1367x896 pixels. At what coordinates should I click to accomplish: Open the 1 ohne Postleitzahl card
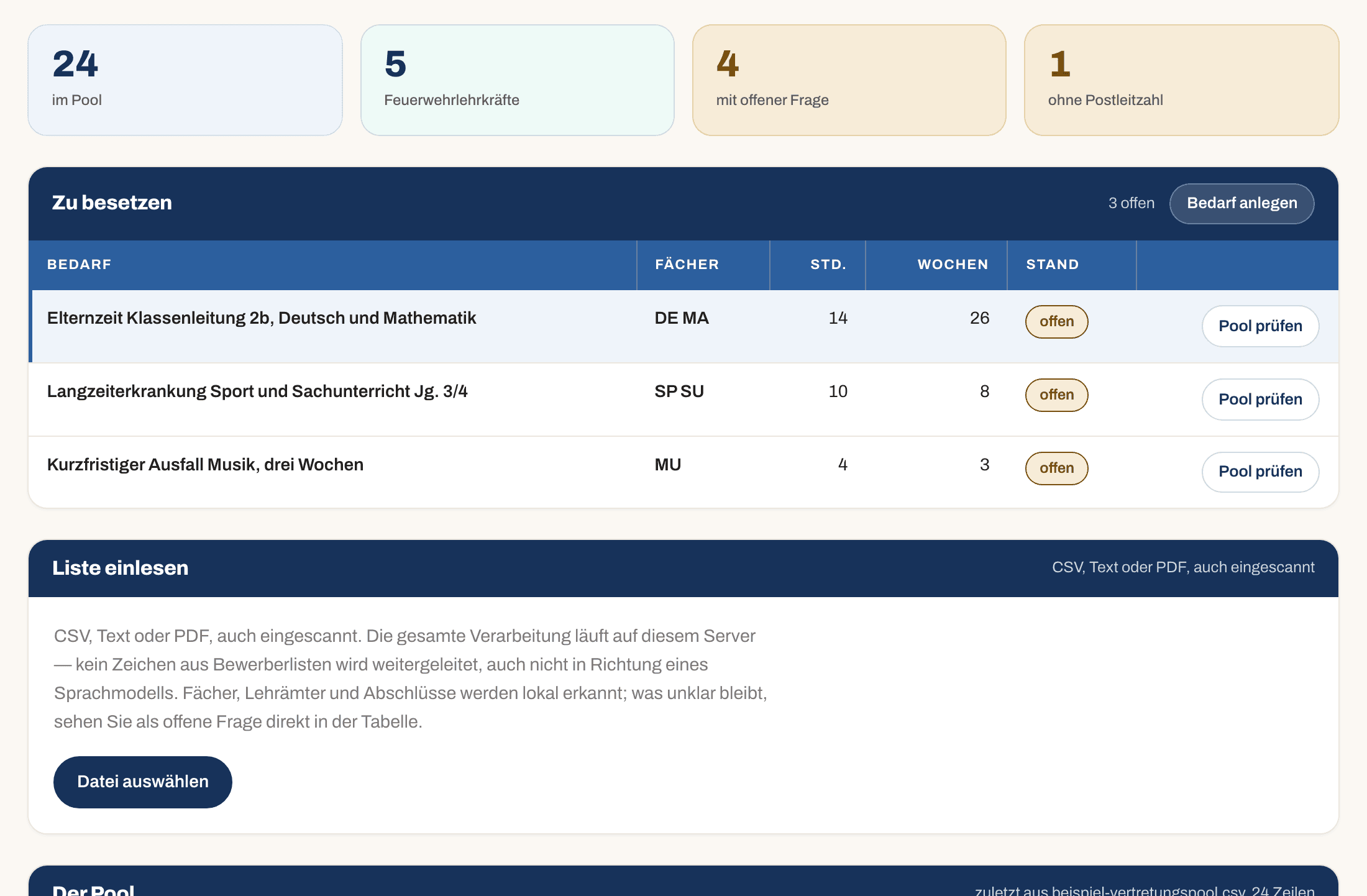[1181, 80]
